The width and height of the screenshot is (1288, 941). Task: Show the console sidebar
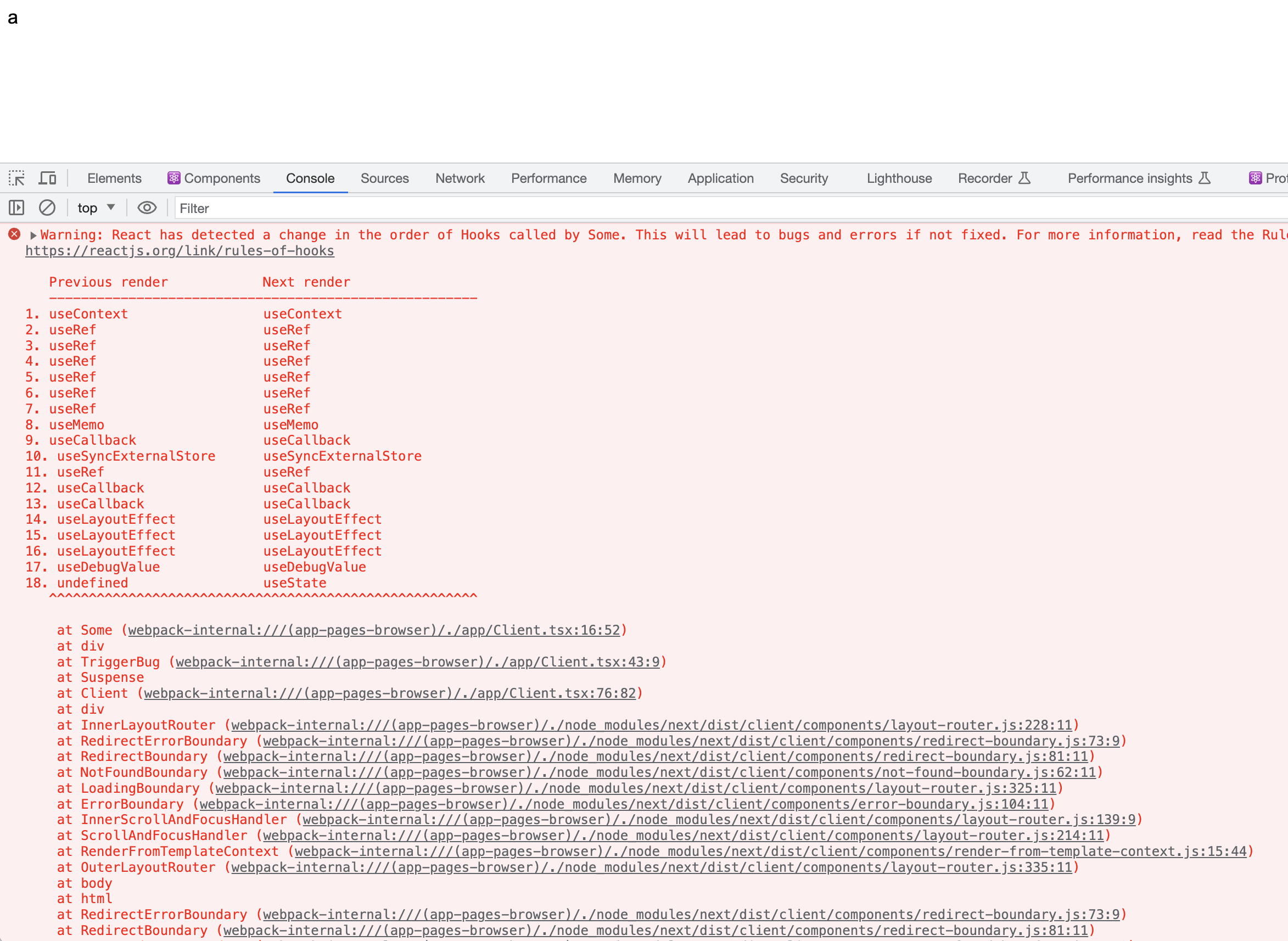(15, 208)
